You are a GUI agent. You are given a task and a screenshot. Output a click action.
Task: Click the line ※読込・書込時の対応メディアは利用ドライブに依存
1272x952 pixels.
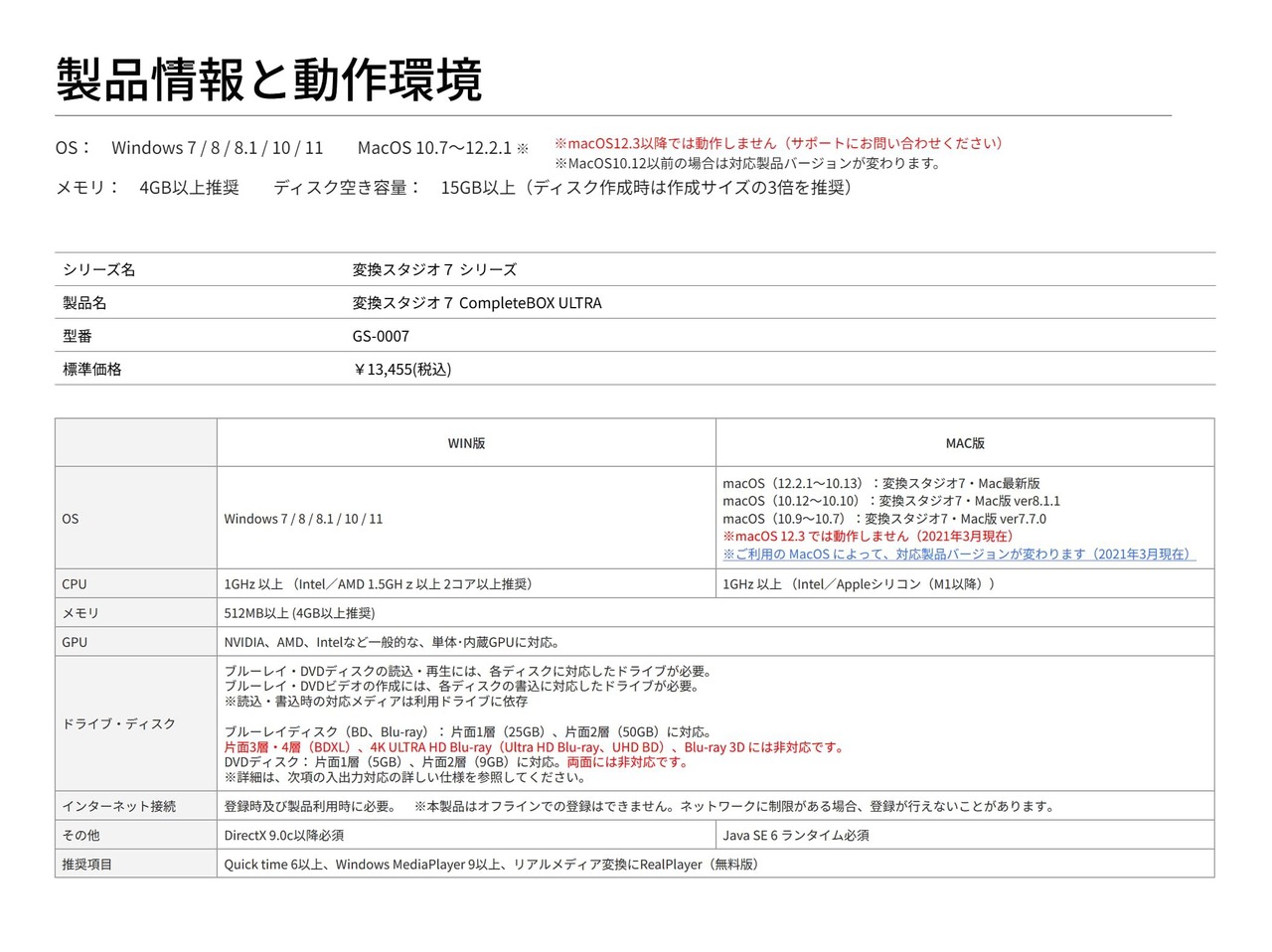[x=376, y=701]
